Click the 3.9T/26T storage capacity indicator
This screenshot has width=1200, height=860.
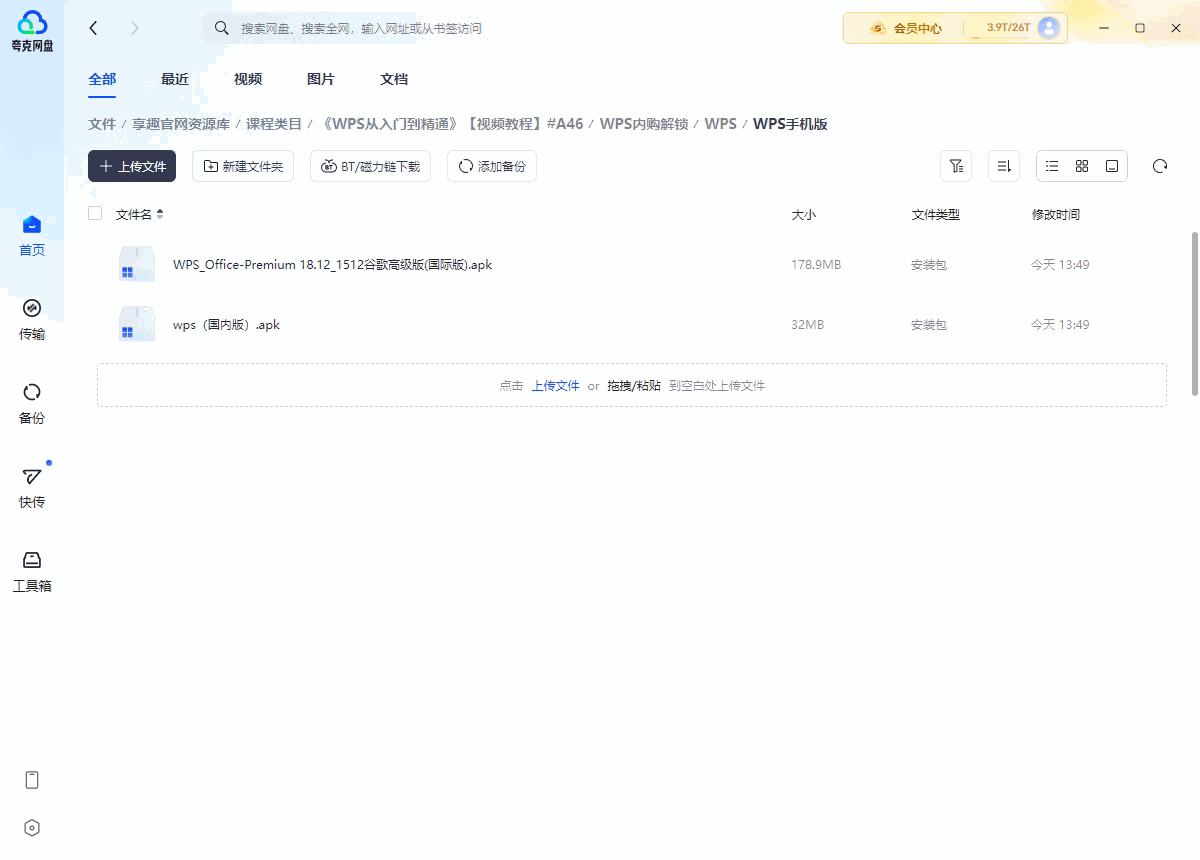pos(1007,28)
